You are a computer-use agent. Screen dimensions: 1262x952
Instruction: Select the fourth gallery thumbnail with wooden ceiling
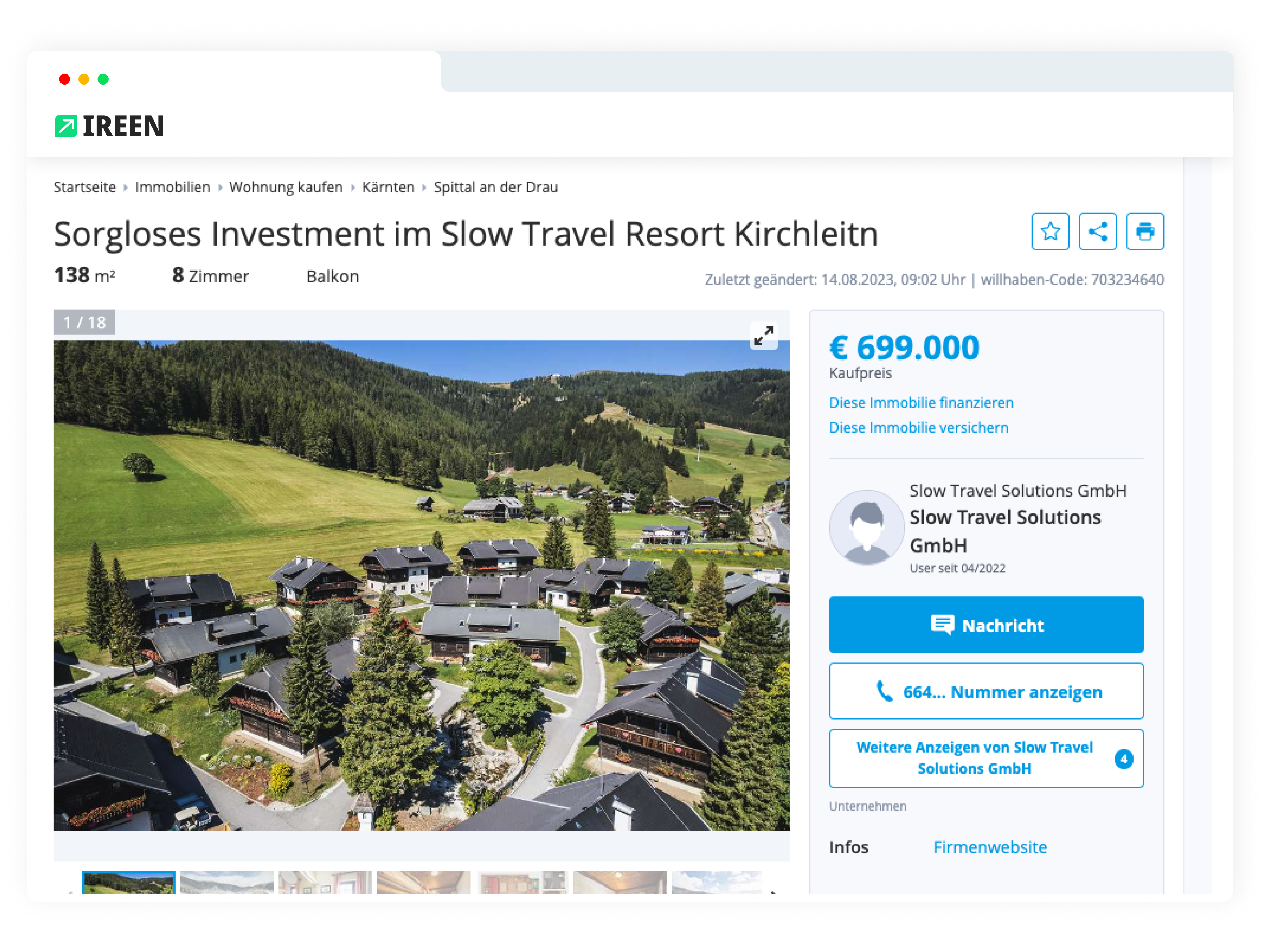point(423,882)
